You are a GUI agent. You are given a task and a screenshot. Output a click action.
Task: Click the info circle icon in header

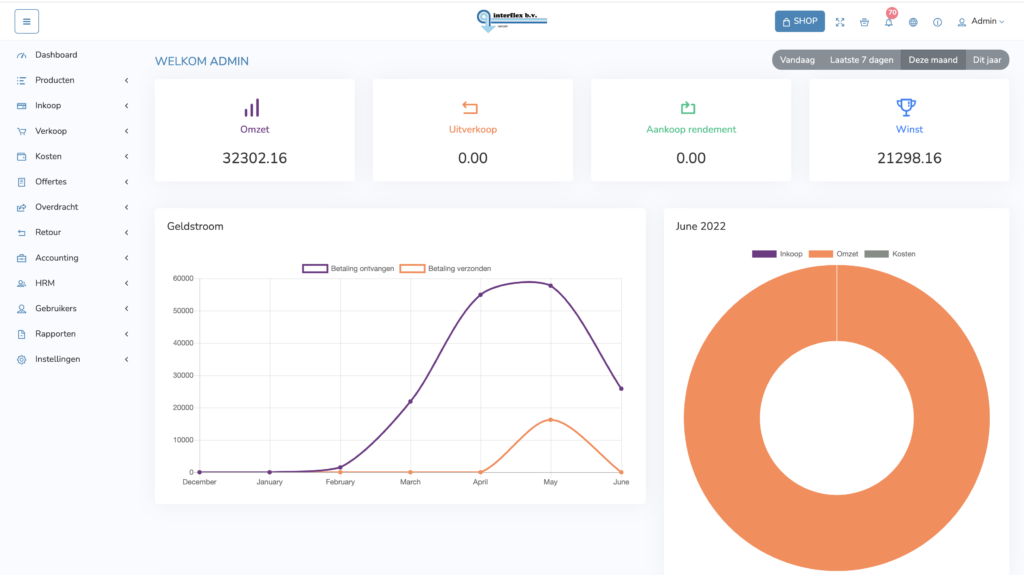coord(937,22)
